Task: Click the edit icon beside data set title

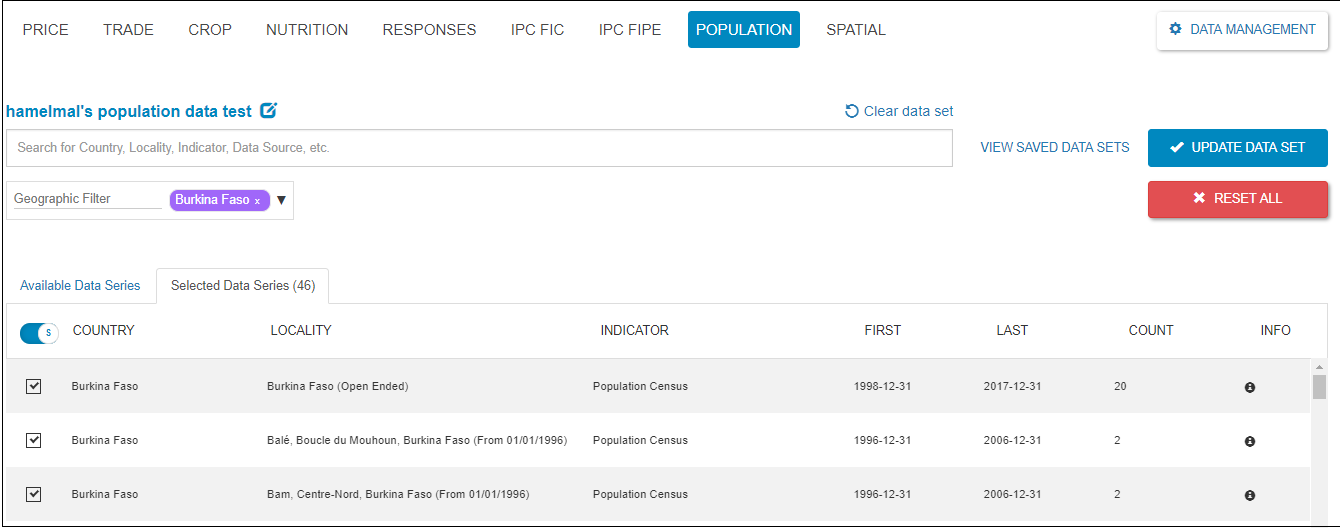Action: tap(268, 111)
